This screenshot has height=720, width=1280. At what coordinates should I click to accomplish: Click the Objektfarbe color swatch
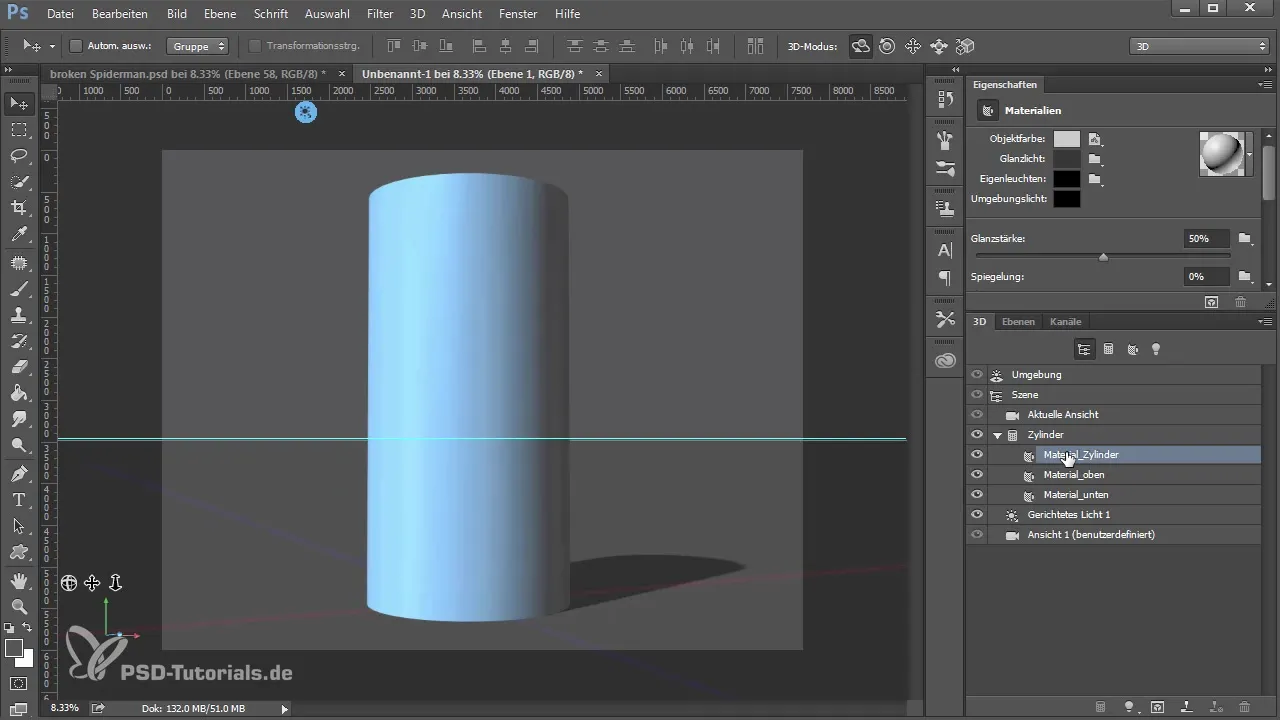(x=1067, y=139)
